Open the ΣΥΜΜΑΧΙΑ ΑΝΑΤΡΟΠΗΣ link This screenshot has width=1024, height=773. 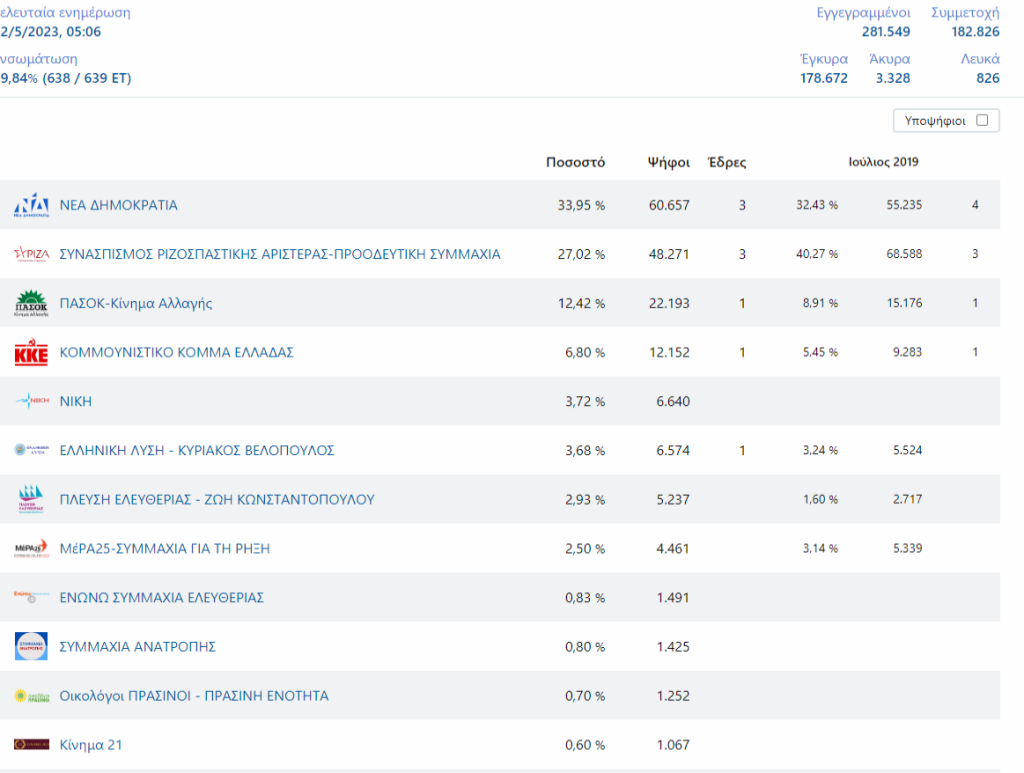(137, 646)
